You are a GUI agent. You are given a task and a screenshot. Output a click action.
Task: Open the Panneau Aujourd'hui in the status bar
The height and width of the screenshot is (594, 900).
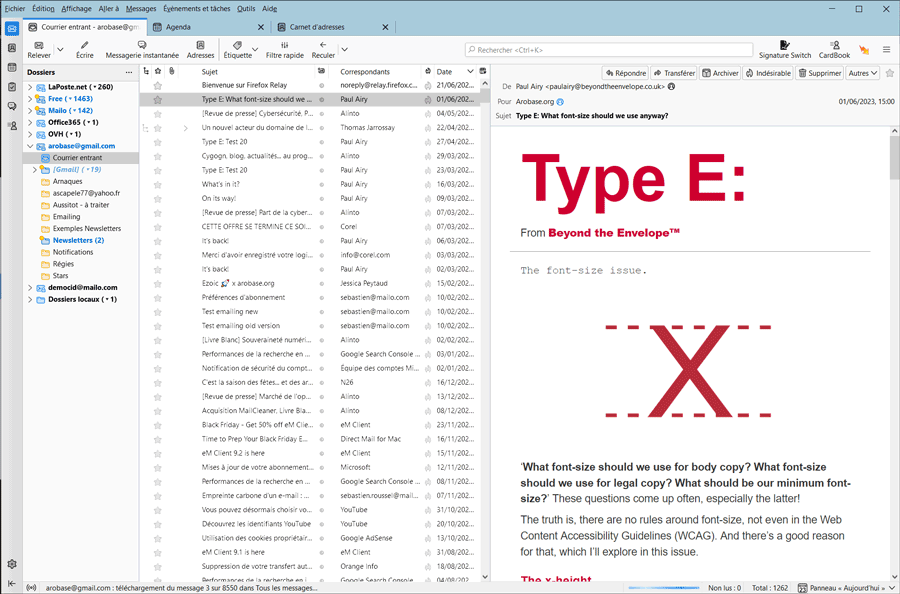coord(847,588)
